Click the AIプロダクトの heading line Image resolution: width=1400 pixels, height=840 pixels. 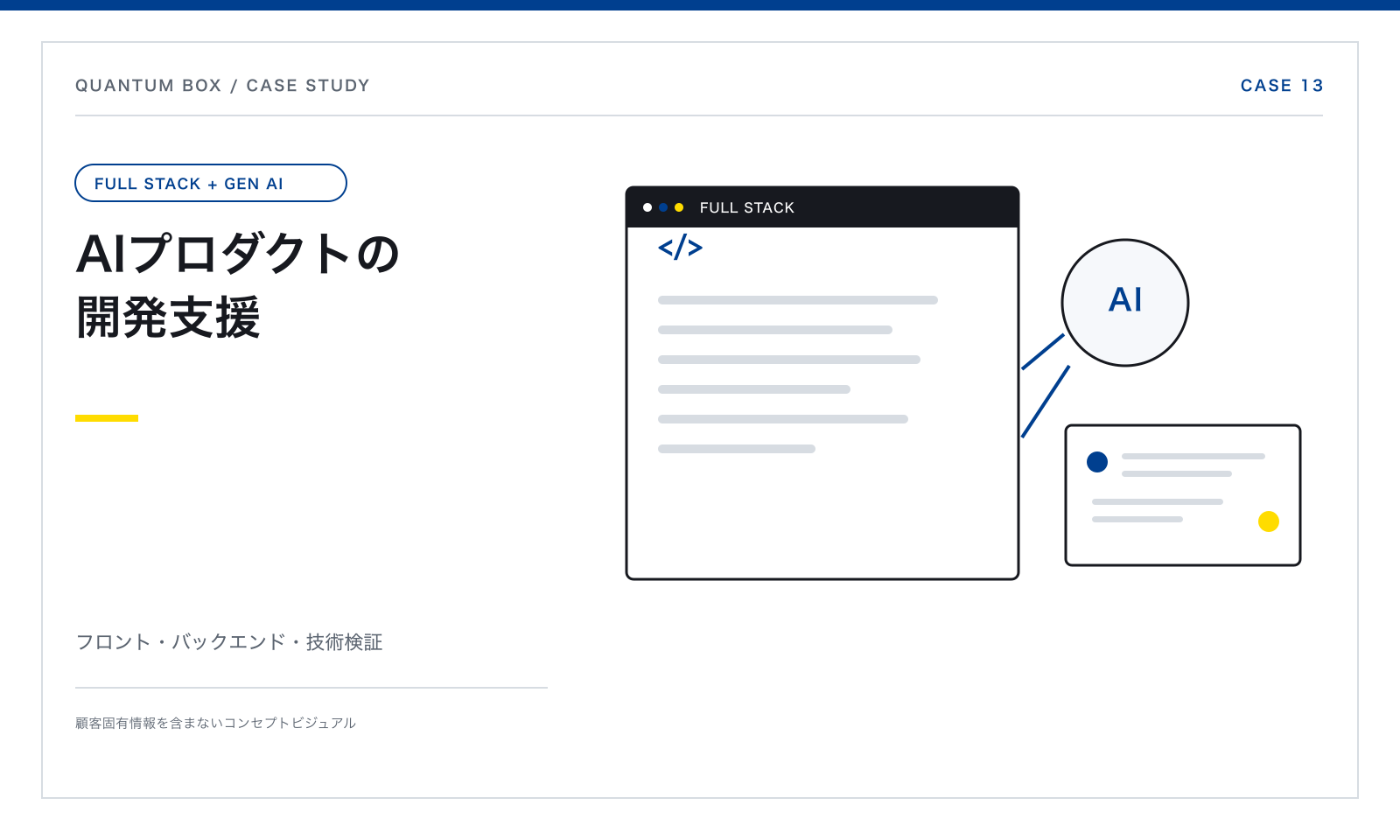[x=238, y=254]
